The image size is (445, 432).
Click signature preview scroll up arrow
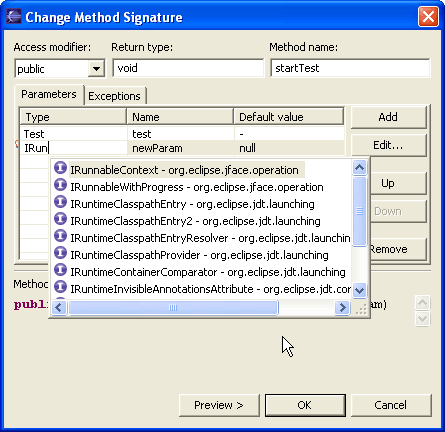tap(422, 303)
